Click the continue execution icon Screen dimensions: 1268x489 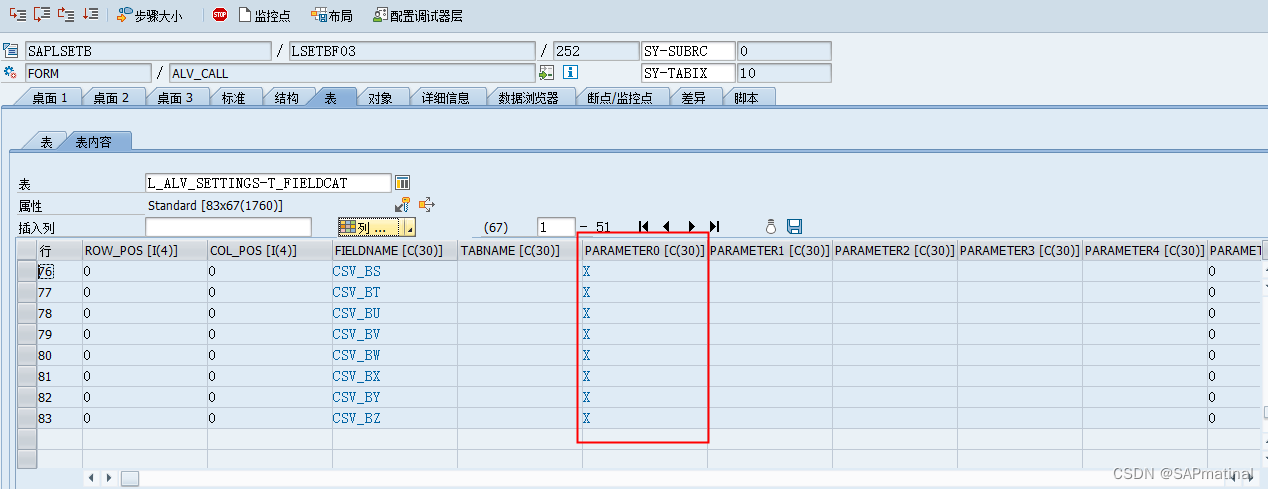91,14
